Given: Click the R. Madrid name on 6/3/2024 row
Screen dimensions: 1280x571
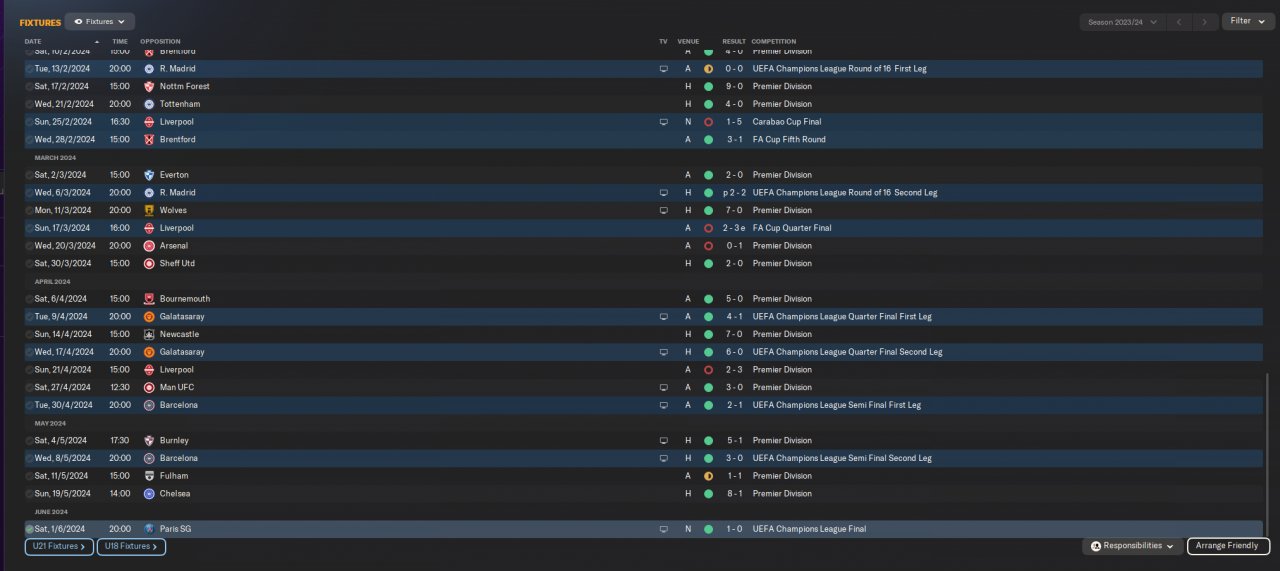Looking at the screenshot, I should point(178,193).
